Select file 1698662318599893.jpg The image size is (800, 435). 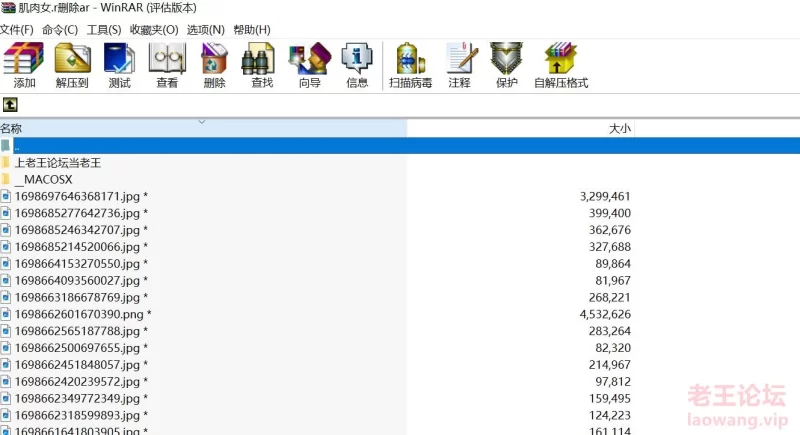(x=81, y=415)
